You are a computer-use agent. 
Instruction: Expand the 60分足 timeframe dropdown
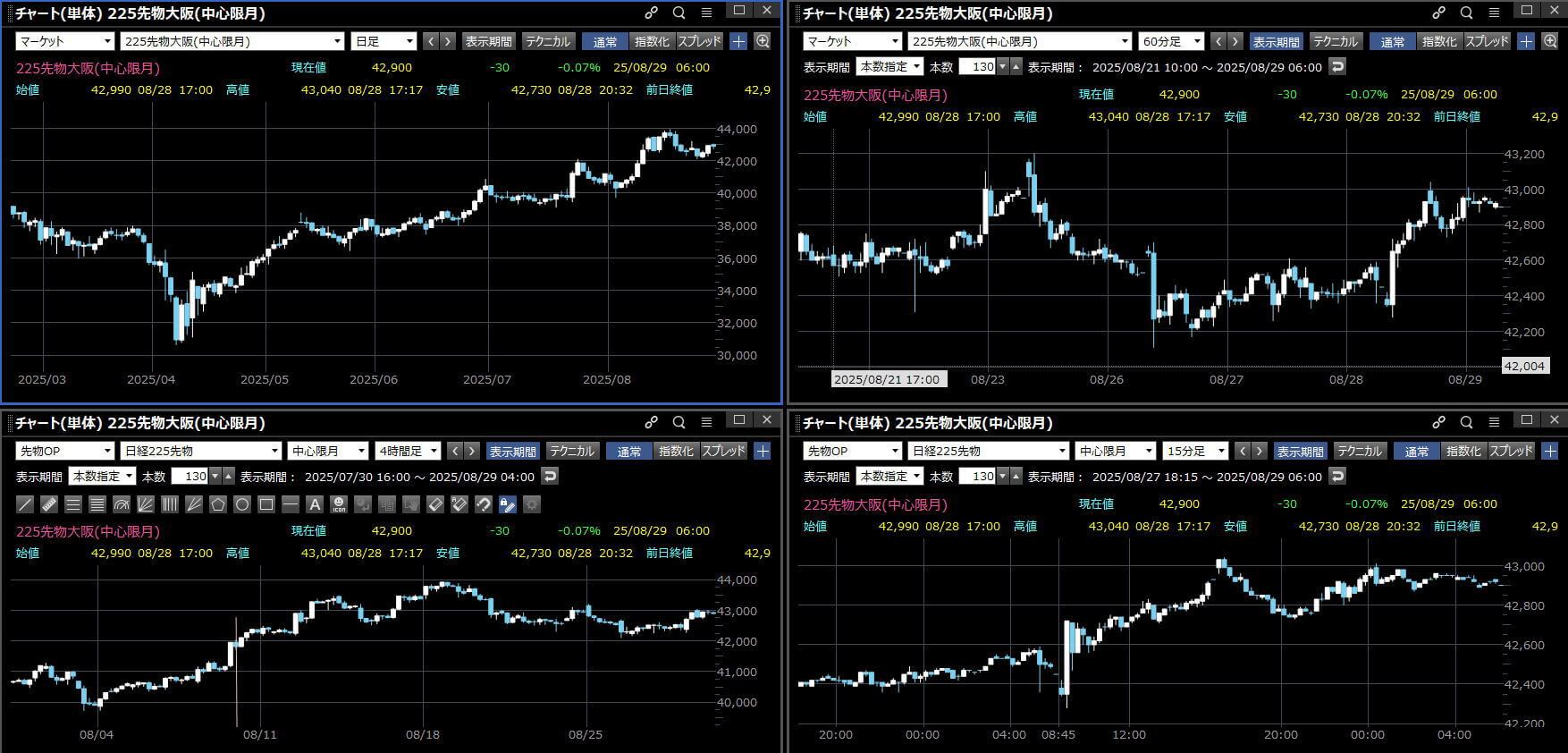1171,41
